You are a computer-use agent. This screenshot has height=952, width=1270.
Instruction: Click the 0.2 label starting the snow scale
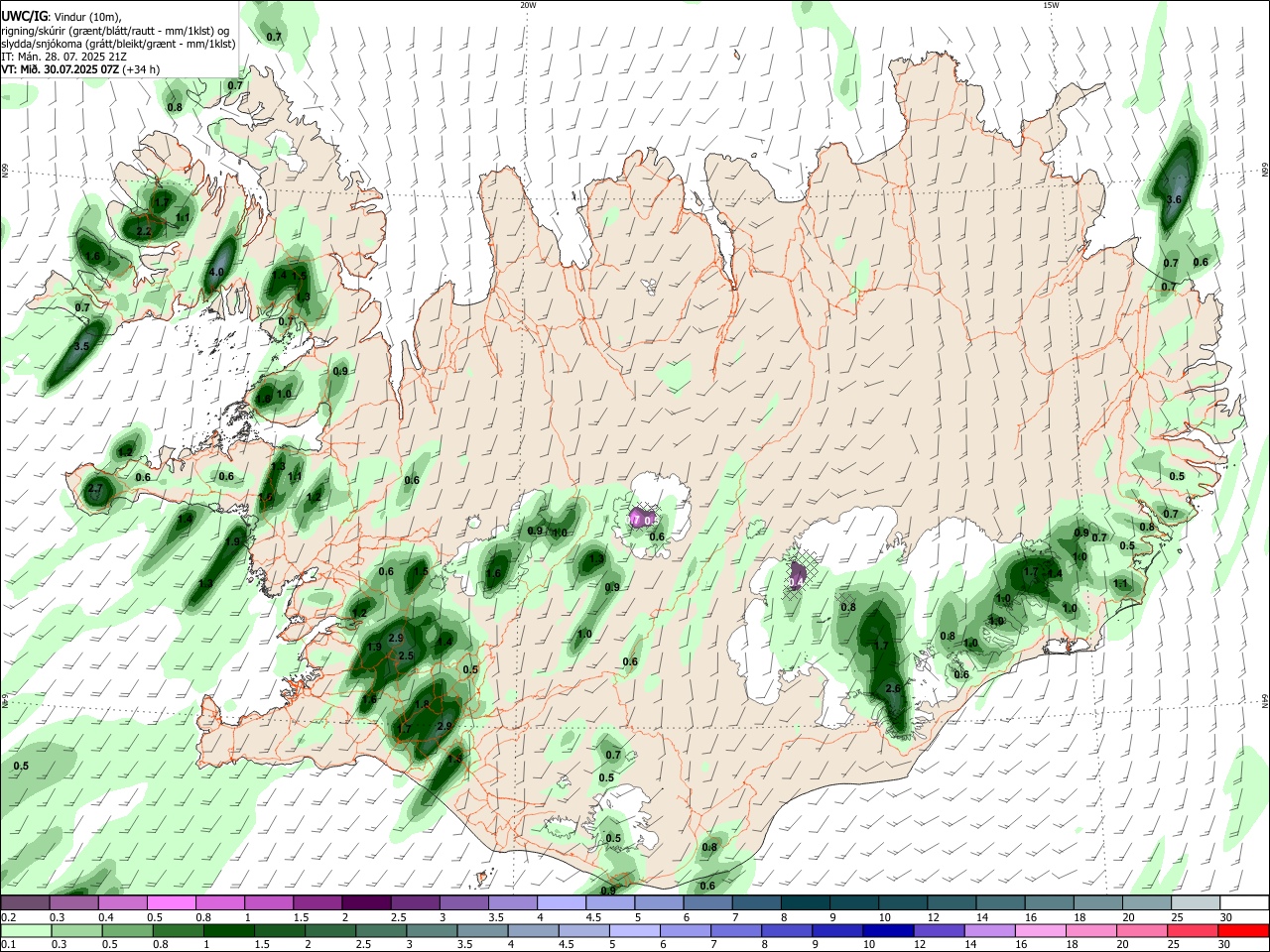[8, 917]
